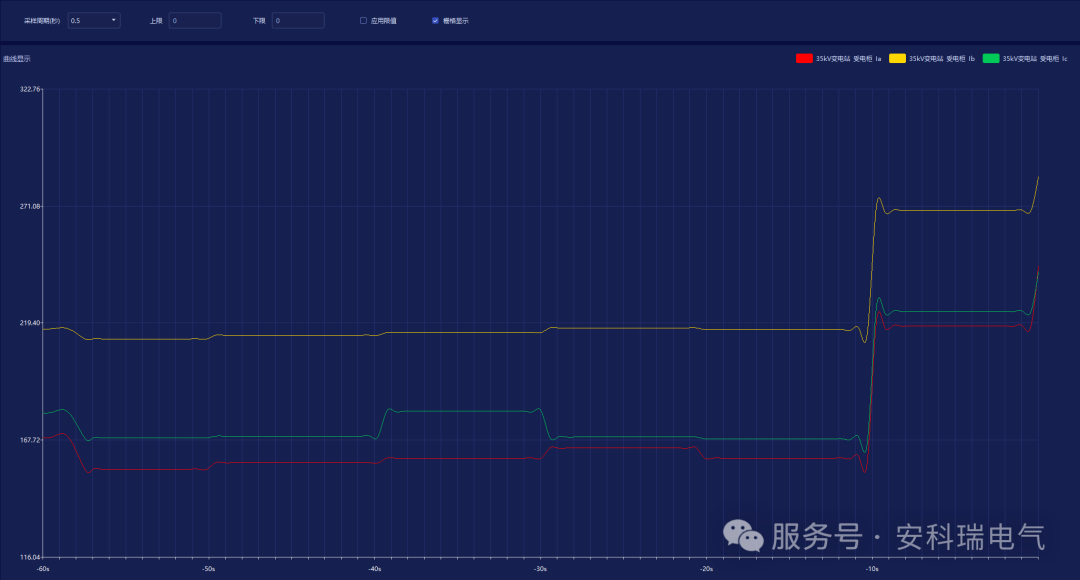1080x580 pixels.
Task: Click the 曲线显示 panel title
Action: coord(17,59)
